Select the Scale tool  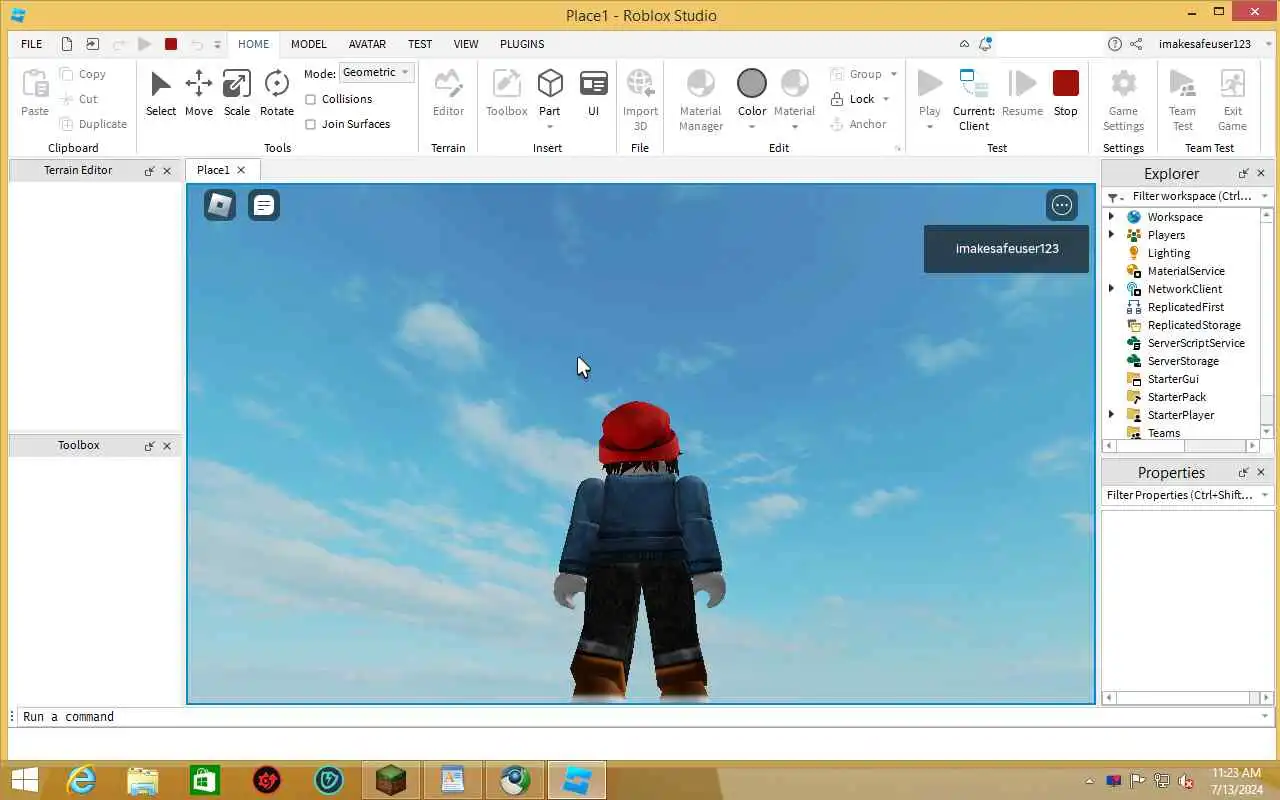(x=237, y=93)
